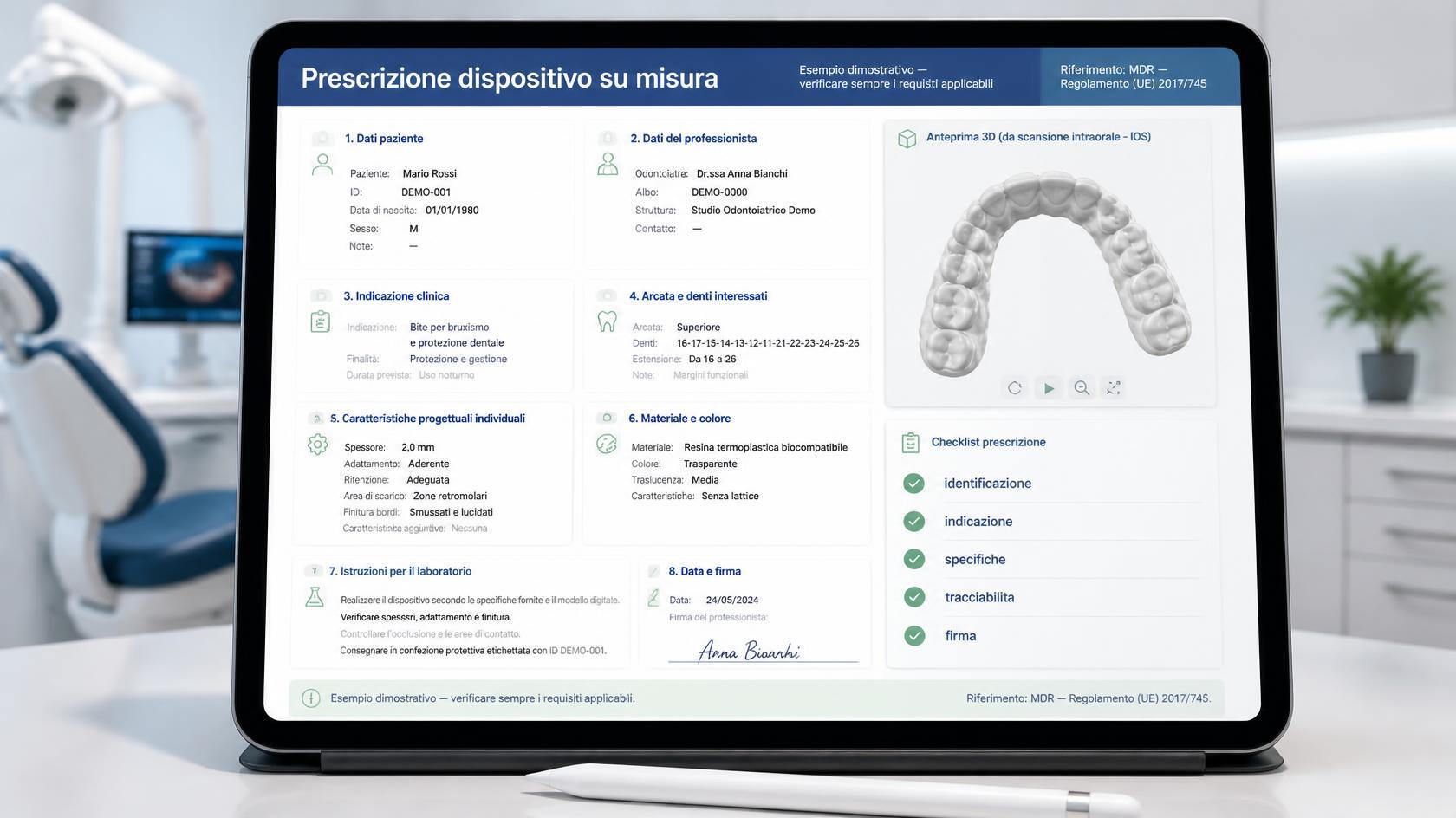Toggle the identificazione checklist check
1456x818 pixels.
coord(913,484)
